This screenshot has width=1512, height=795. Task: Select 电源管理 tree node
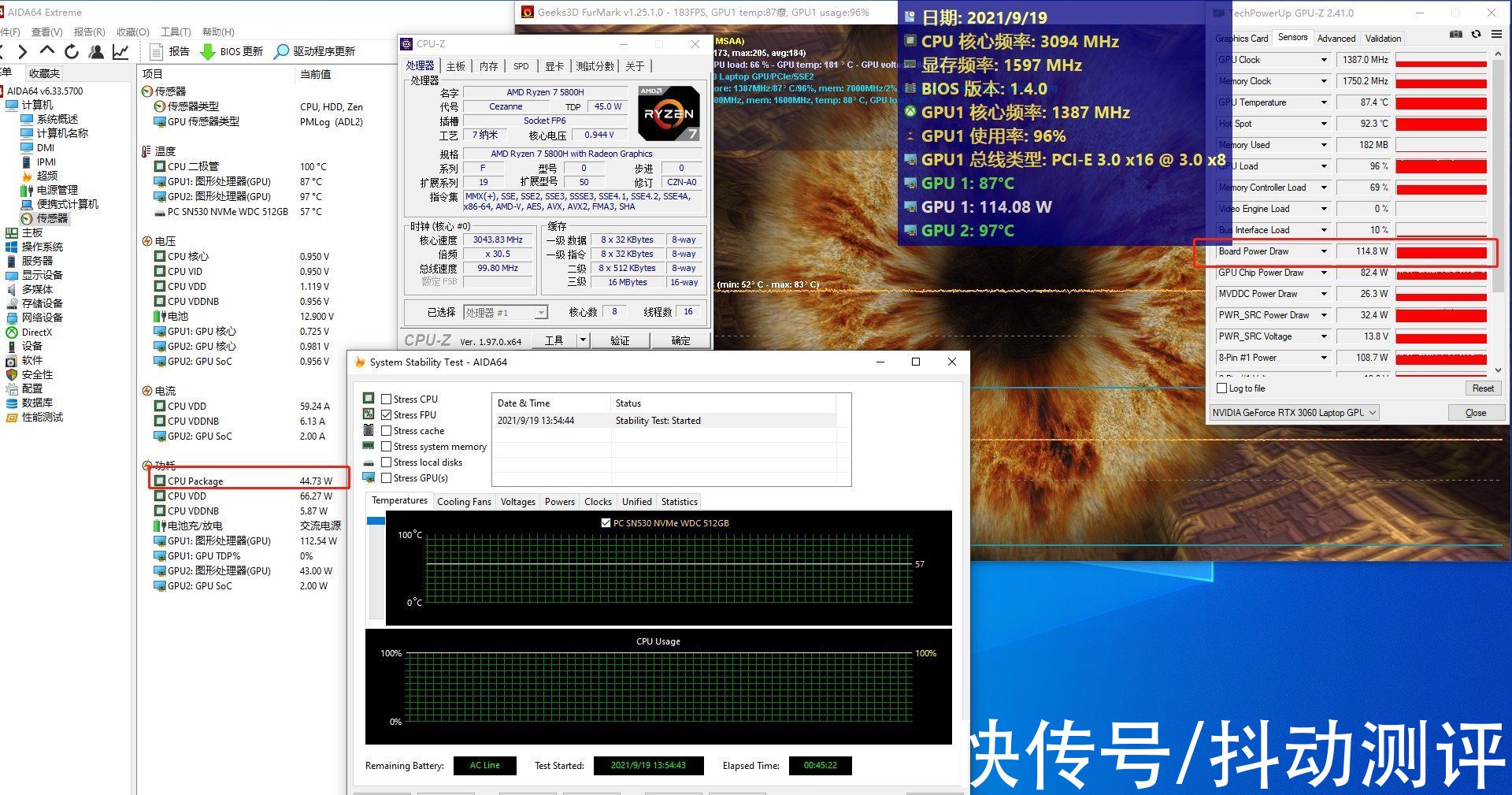50,190
